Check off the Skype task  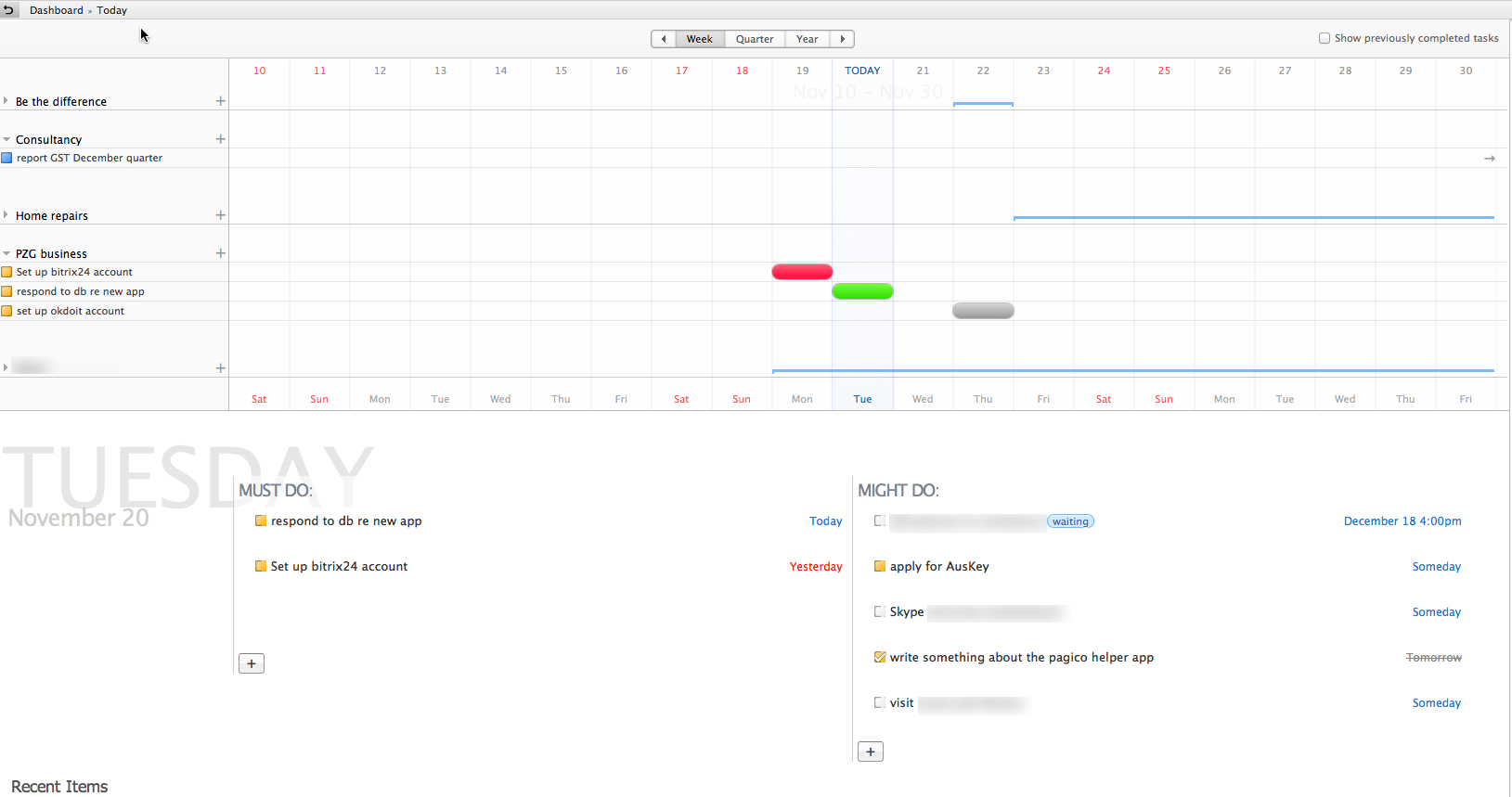(x=880, y=611)
